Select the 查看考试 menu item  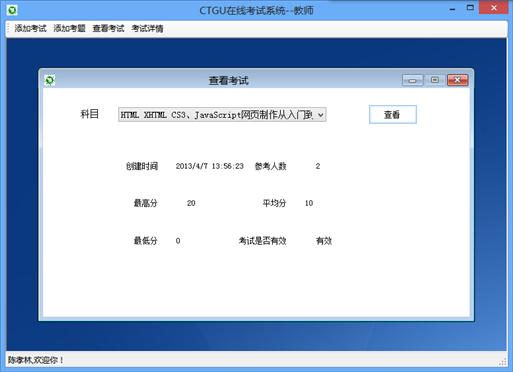[108, 29]
